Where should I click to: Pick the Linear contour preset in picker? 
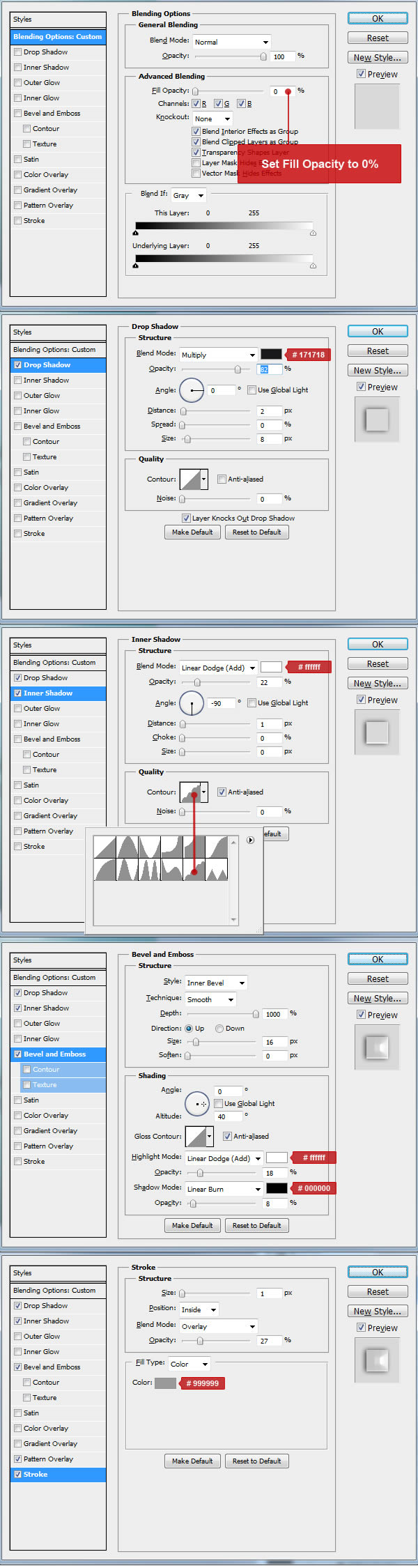pos(105,847)
